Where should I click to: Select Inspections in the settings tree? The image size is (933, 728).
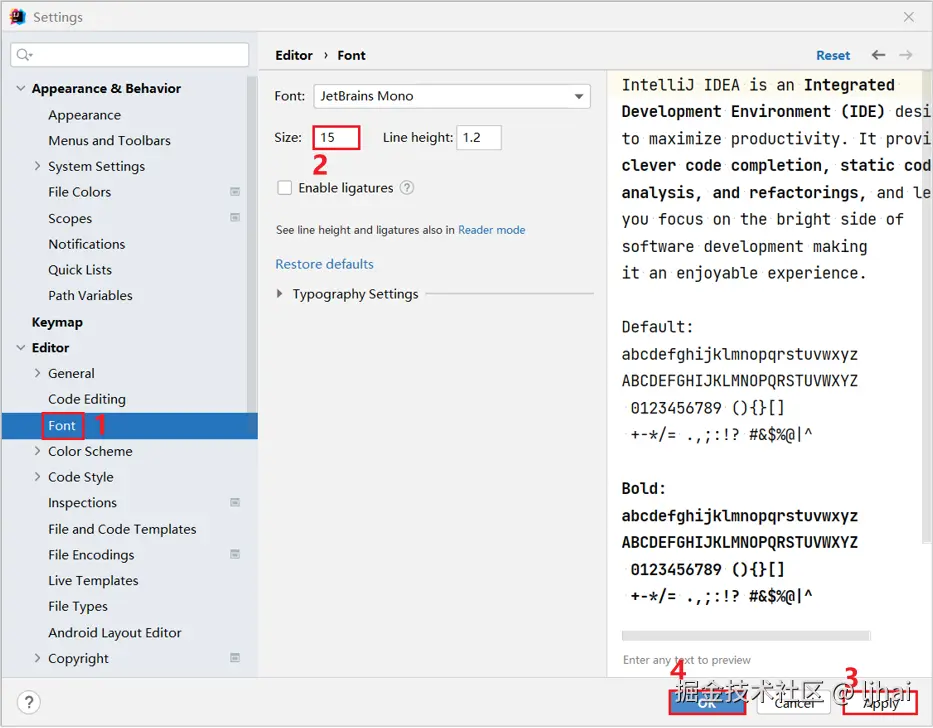click(82, 503)
